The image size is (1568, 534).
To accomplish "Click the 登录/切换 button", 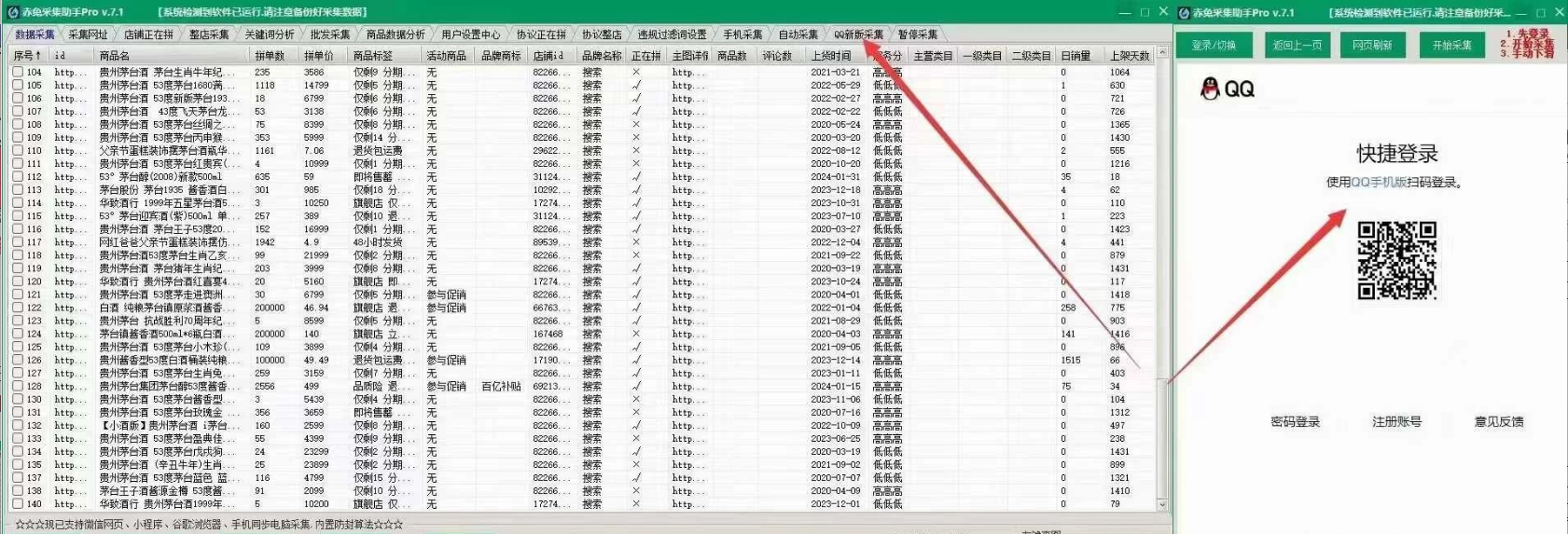I will pyautogui.click(x=1214, y=45).
